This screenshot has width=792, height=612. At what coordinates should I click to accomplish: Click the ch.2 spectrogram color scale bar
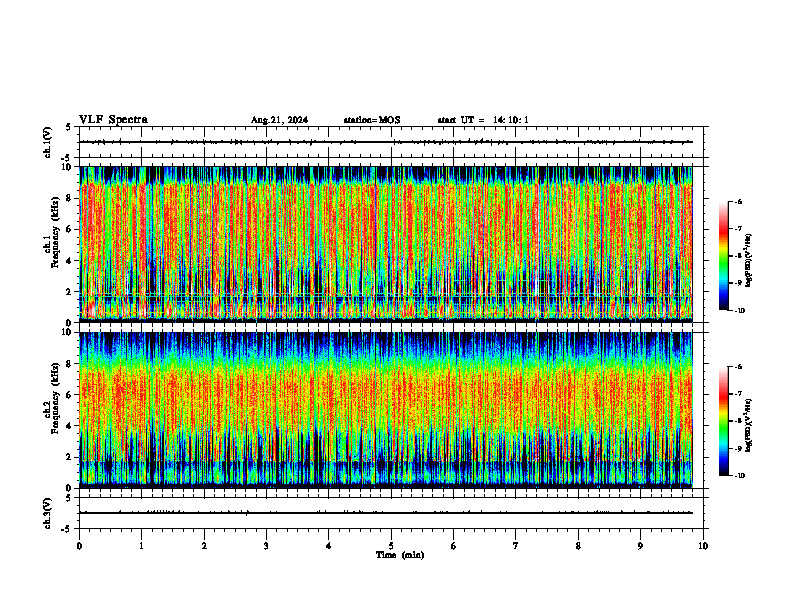tap(723, 421)
